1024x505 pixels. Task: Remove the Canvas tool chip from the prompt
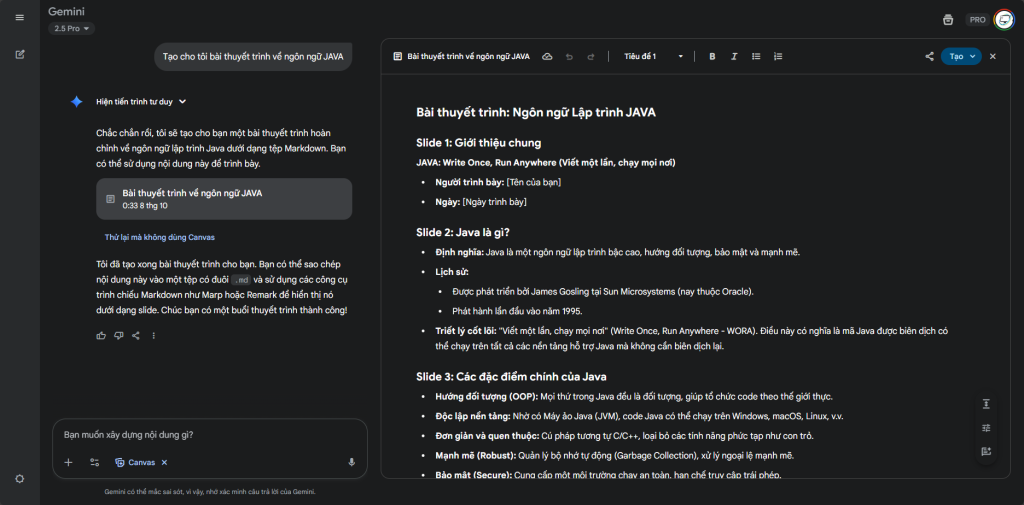(164, 462)
